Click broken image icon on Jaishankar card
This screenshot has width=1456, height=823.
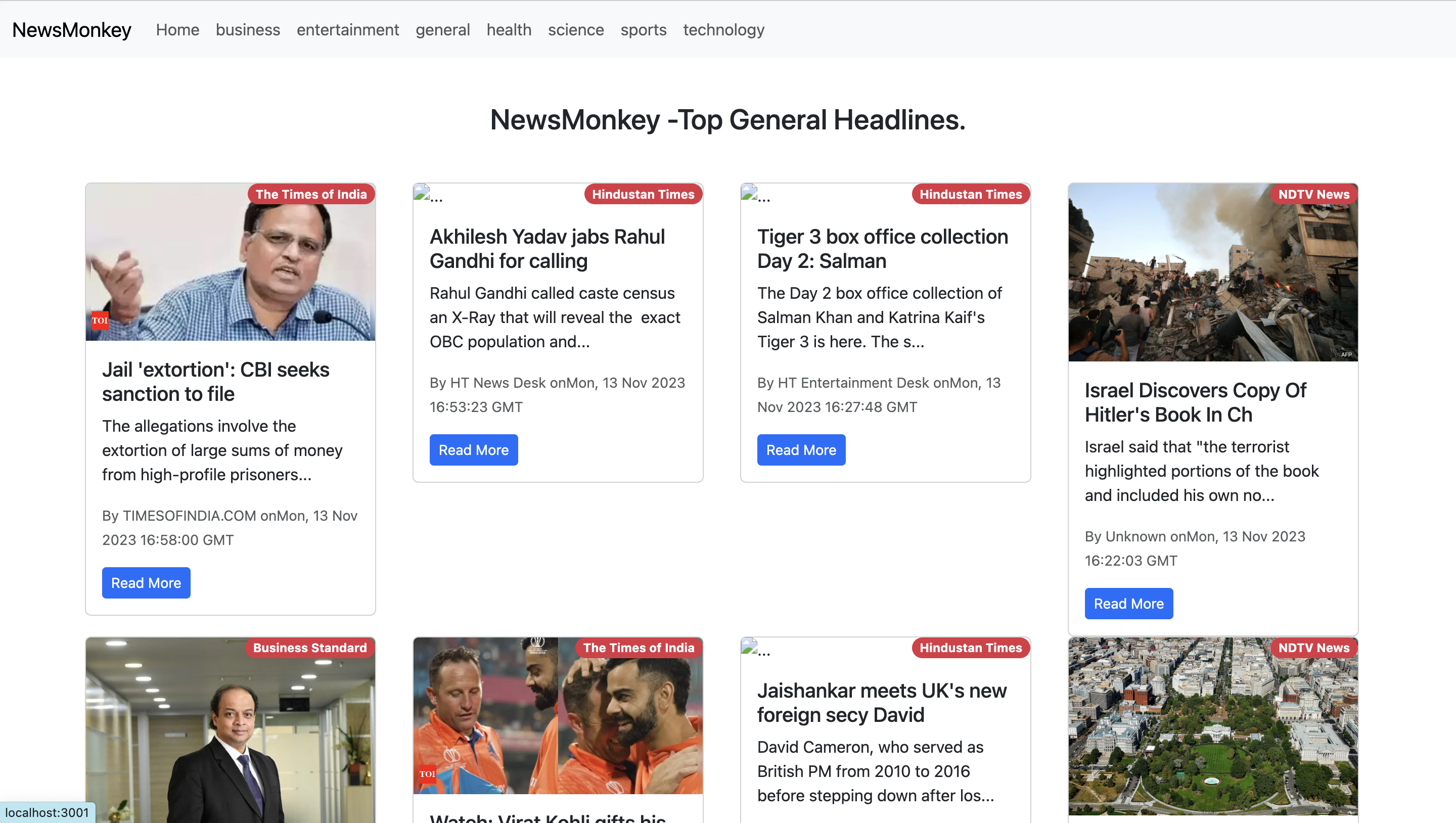pyautogui.click(x=749, y=647)
